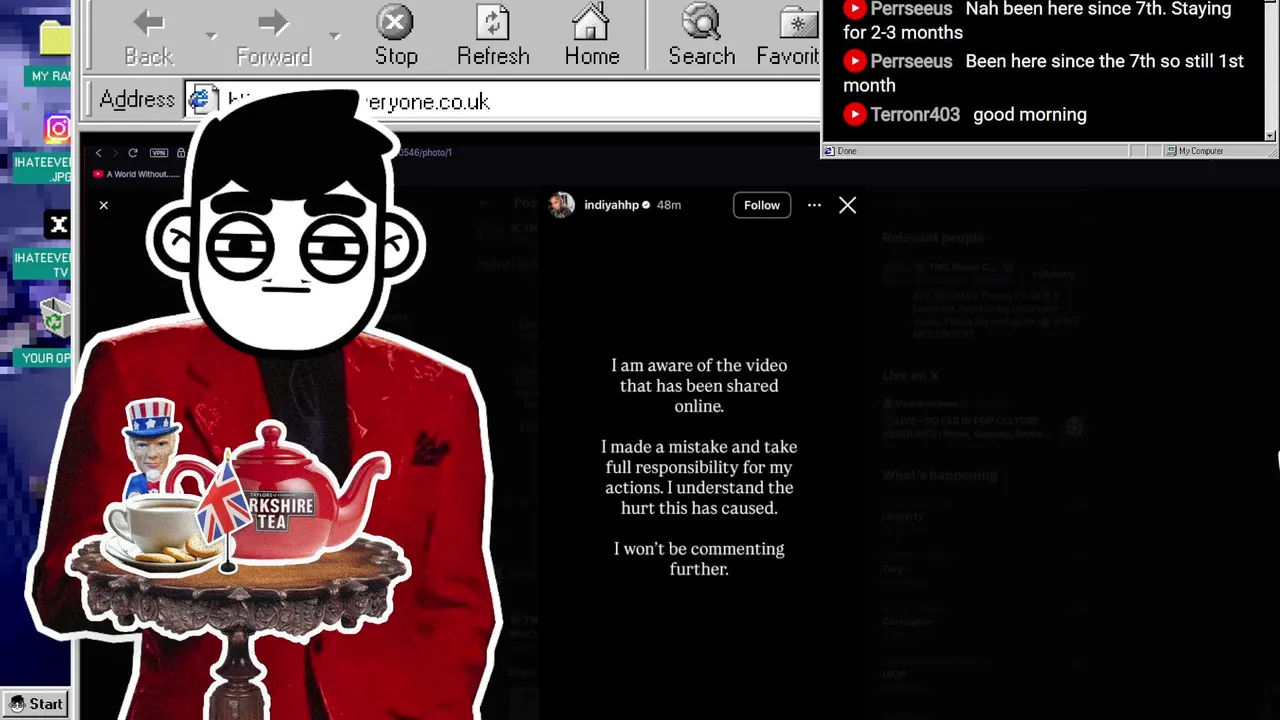The height and width of the screenshot is (720, 1280).
Task: Open the X logo desktop icon
Action: 58,225
